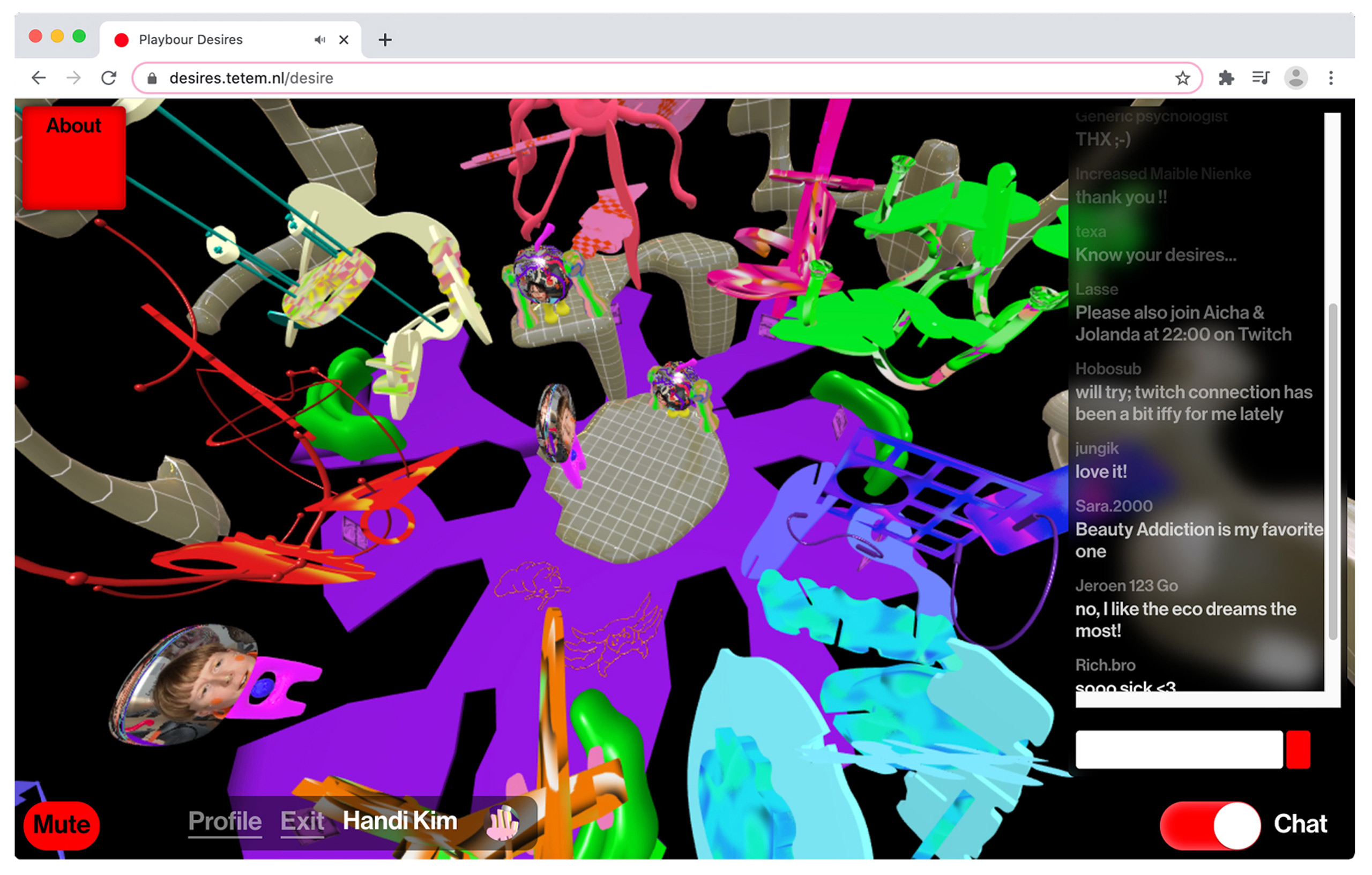Screen dimensions: 1372x875
Task: Reload the desires.tetem.nl page
Action: pyautogui.click(x=109, y=78)
